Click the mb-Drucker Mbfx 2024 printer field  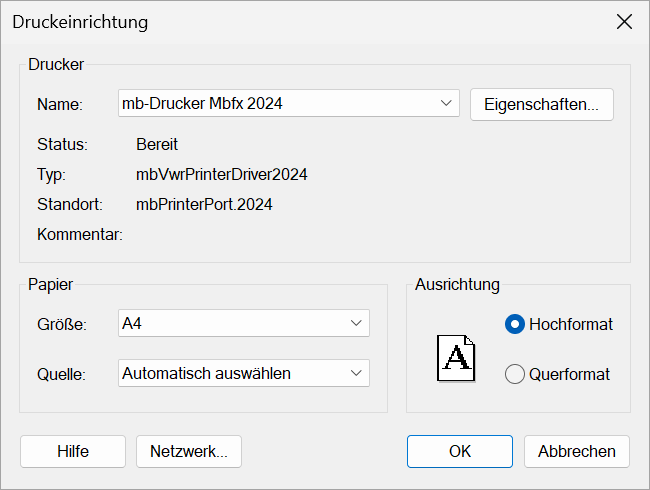(289, 103)
